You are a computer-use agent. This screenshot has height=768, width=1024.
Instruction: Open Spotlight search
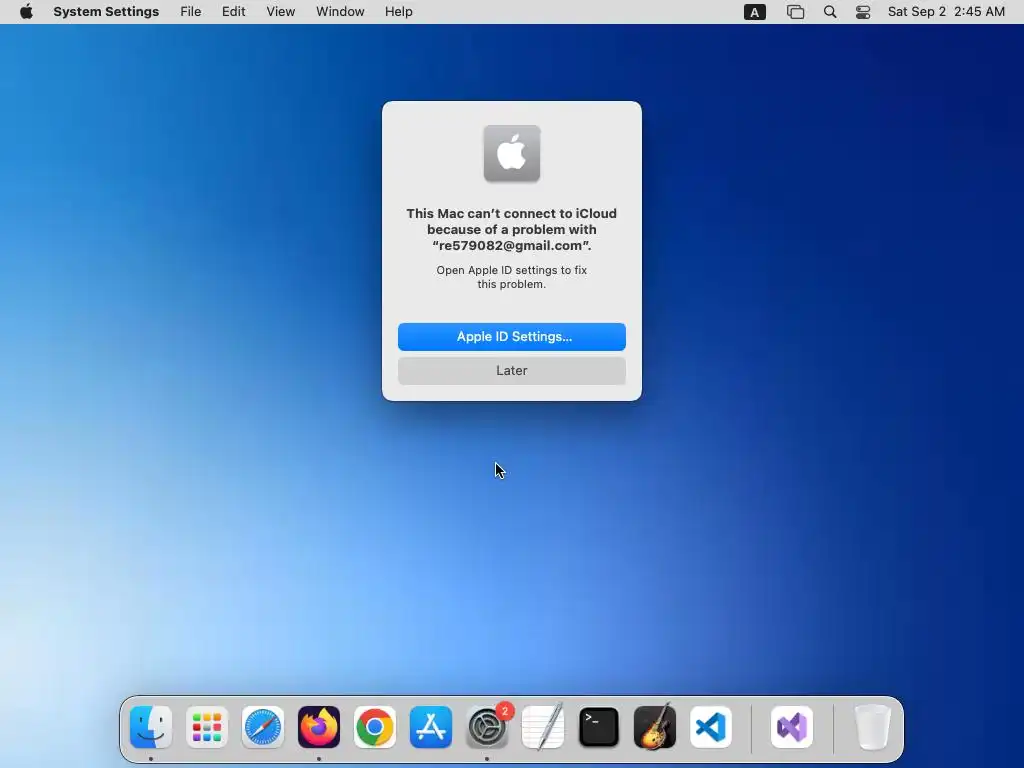tap(829, 12)
